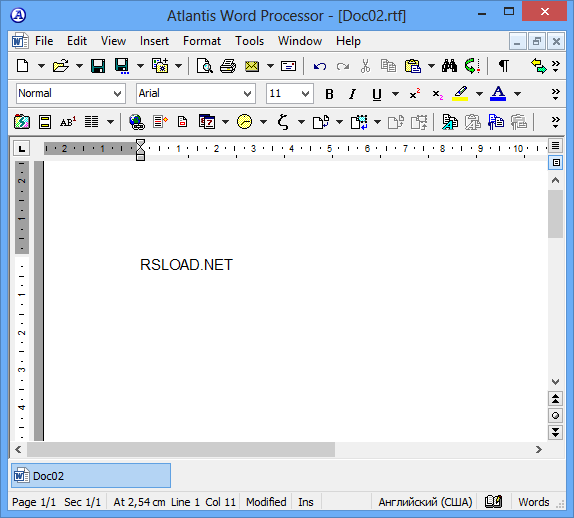
Task: Click the browse object circle button
Action: [555, 415]
